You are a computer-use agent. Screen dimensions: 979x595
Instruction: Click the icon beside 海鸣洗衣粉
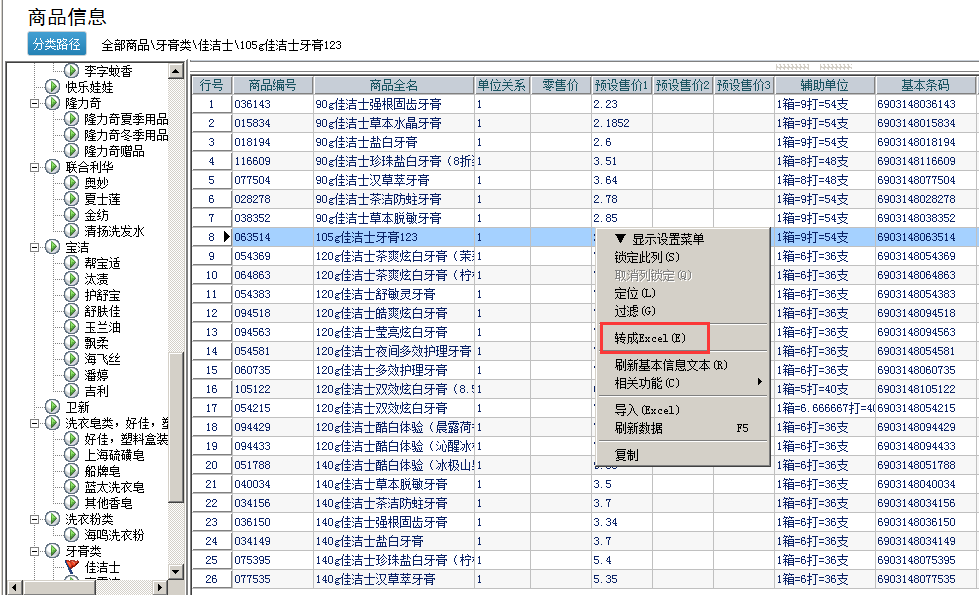coord(72,535)
